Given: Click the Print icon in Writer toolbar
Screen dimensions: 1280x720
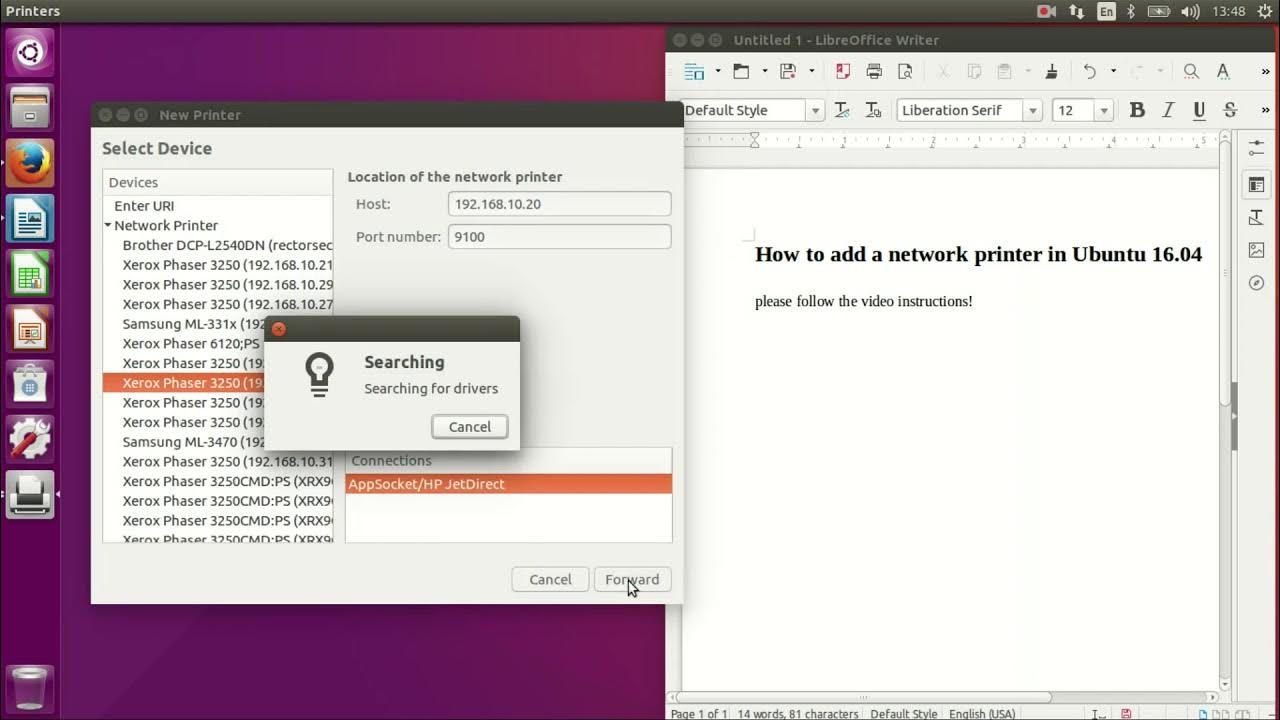Looking at the screenshot, I should 874,71.
